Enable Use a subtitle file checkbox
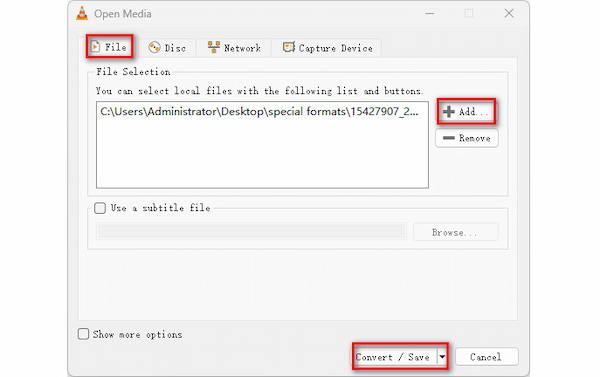The width and height of the screenshot is (600, 377). click(100, 208)
